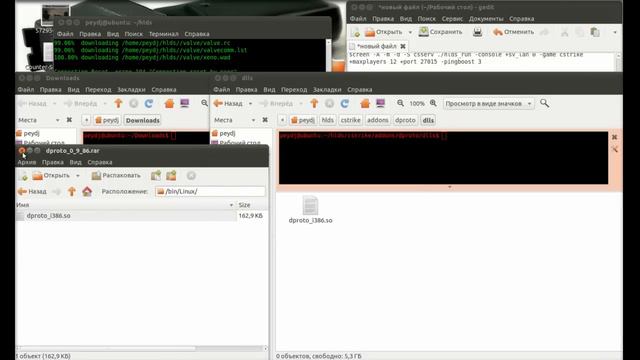Click the zoom in icon in dlls window
The width and height of the screenshot is (640, 360).
coord(433,104)
